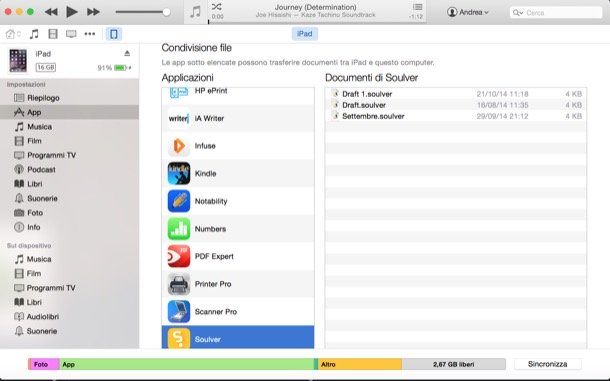Viewport: 610px width, 381px height.
Task: Select Numbers in the applications list
Action: click(238, 229)
